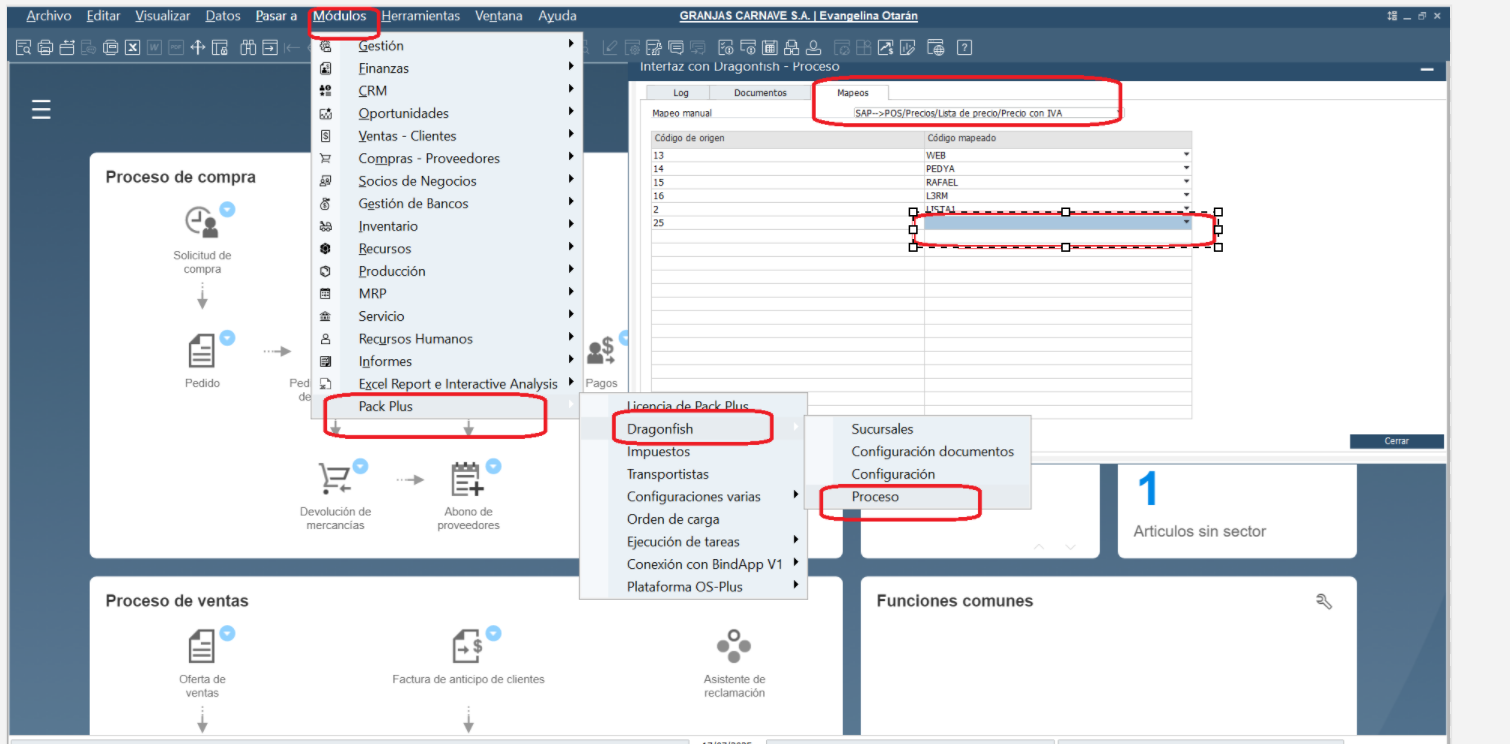1510x744 pixels.
Task: Click the Print toolbar icon
Action: click(45, 47)
